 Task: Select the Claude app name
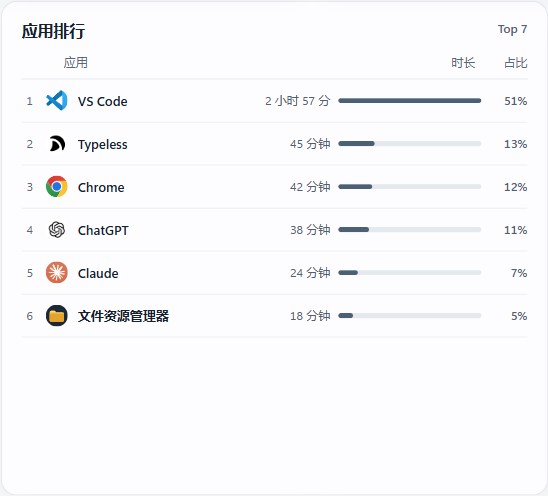click(x=98, y=273)
